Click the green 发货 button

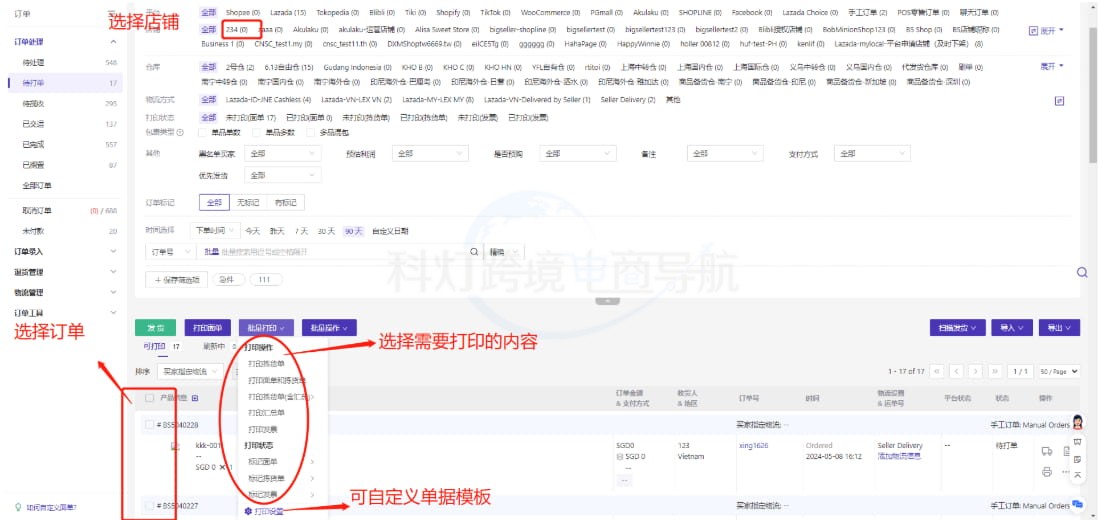(x=156, y=327)
